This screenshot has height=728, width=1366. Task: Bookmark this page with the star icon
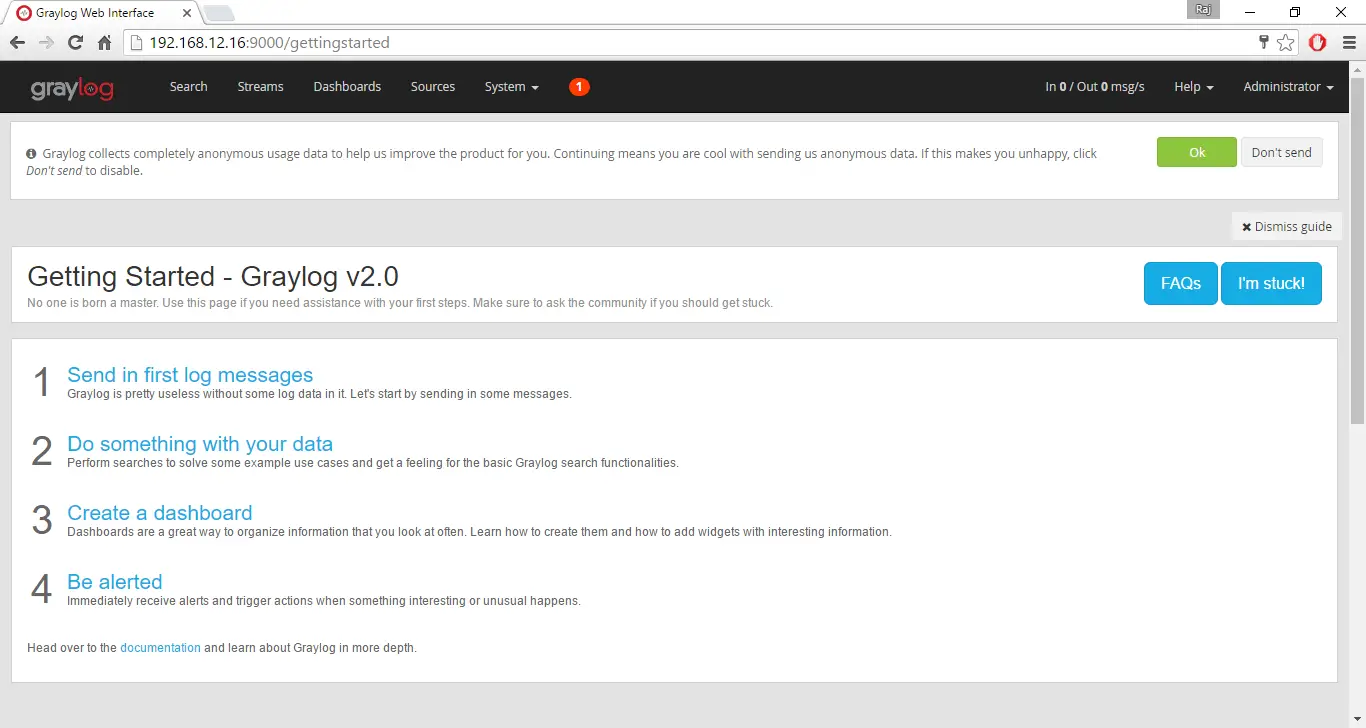[x=1286, y=43]
